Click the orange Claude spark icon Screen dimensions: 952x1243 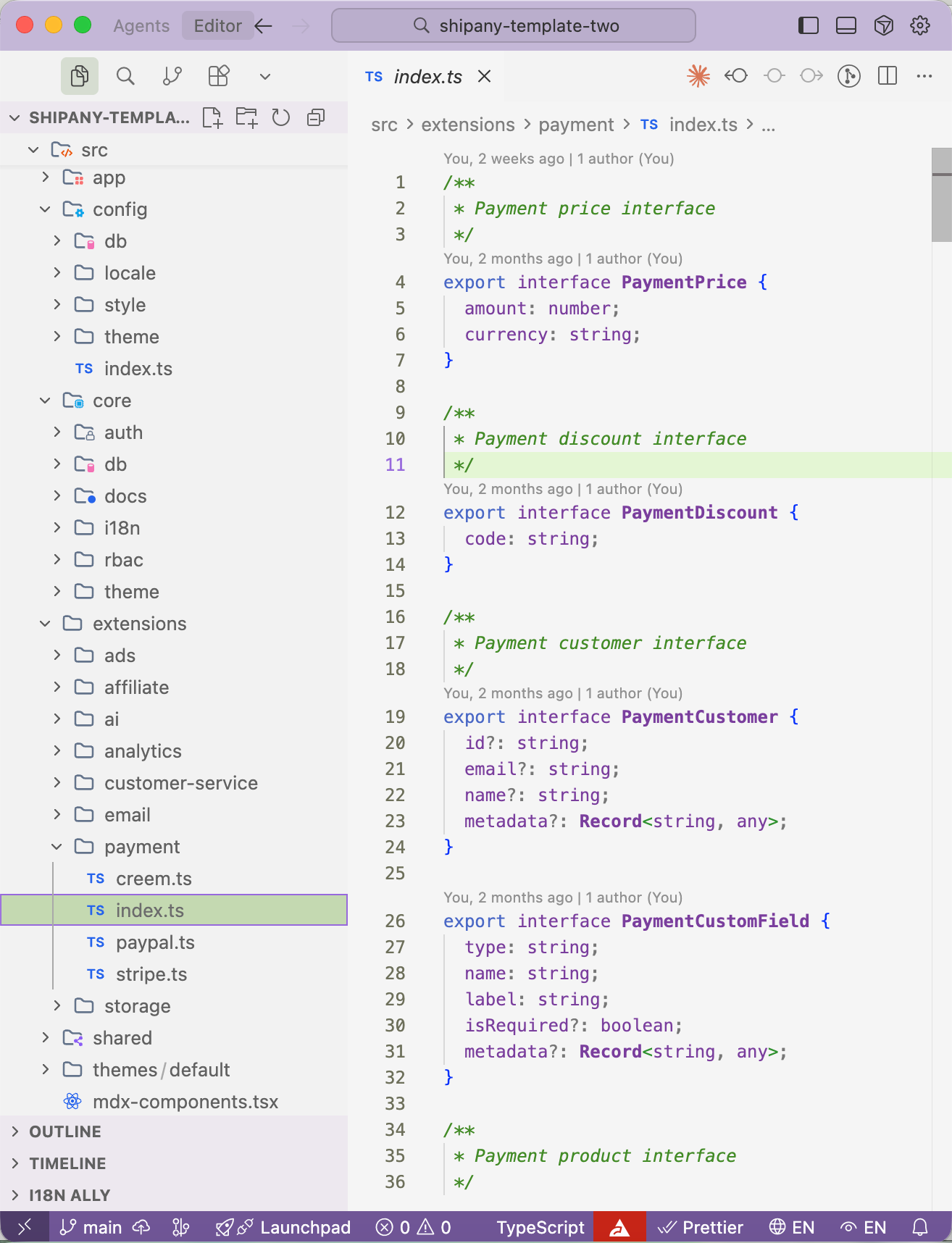pos(698,76)
